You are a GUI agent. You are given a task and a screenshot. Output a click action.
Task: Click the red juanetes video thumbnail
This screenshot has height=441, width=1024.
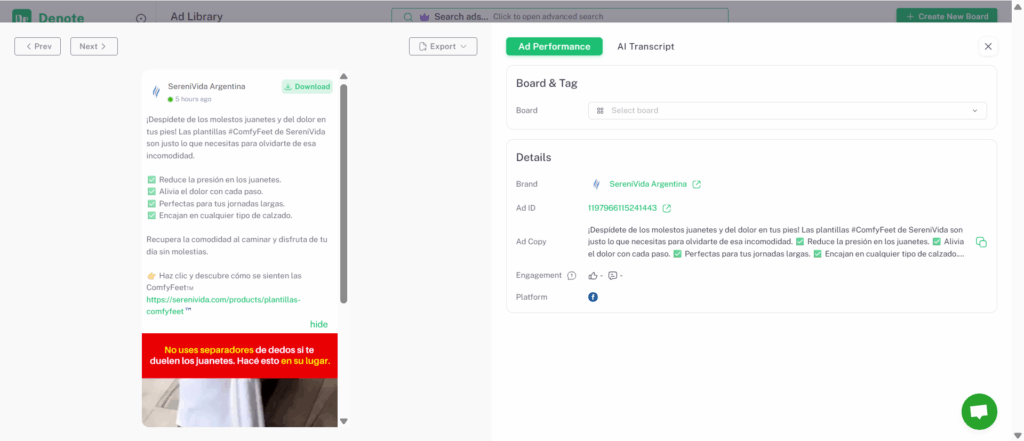(x=239, y=380)
